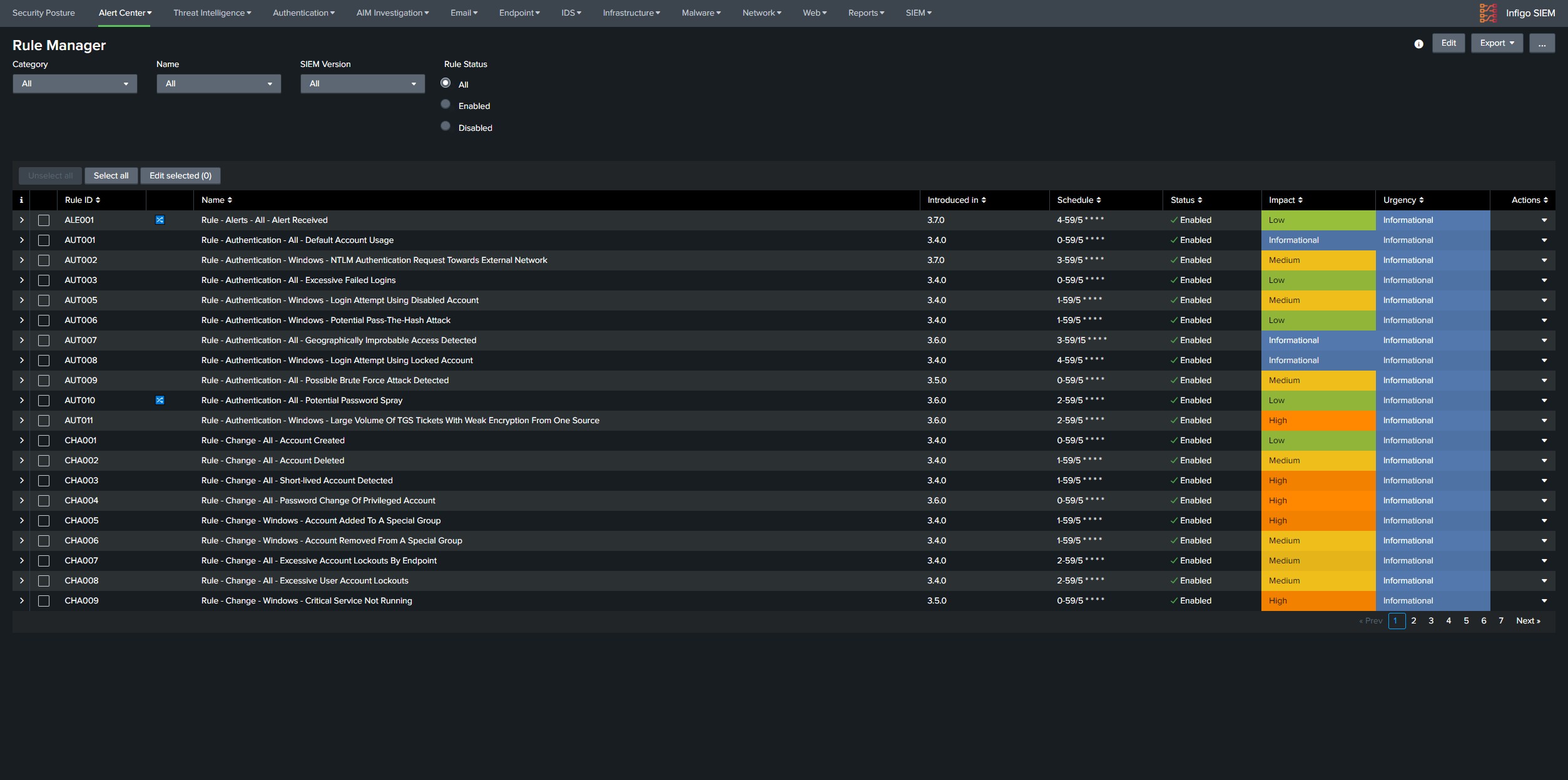
Task: Tick the checkbox for rule CHA001
Action: point(44,441)
